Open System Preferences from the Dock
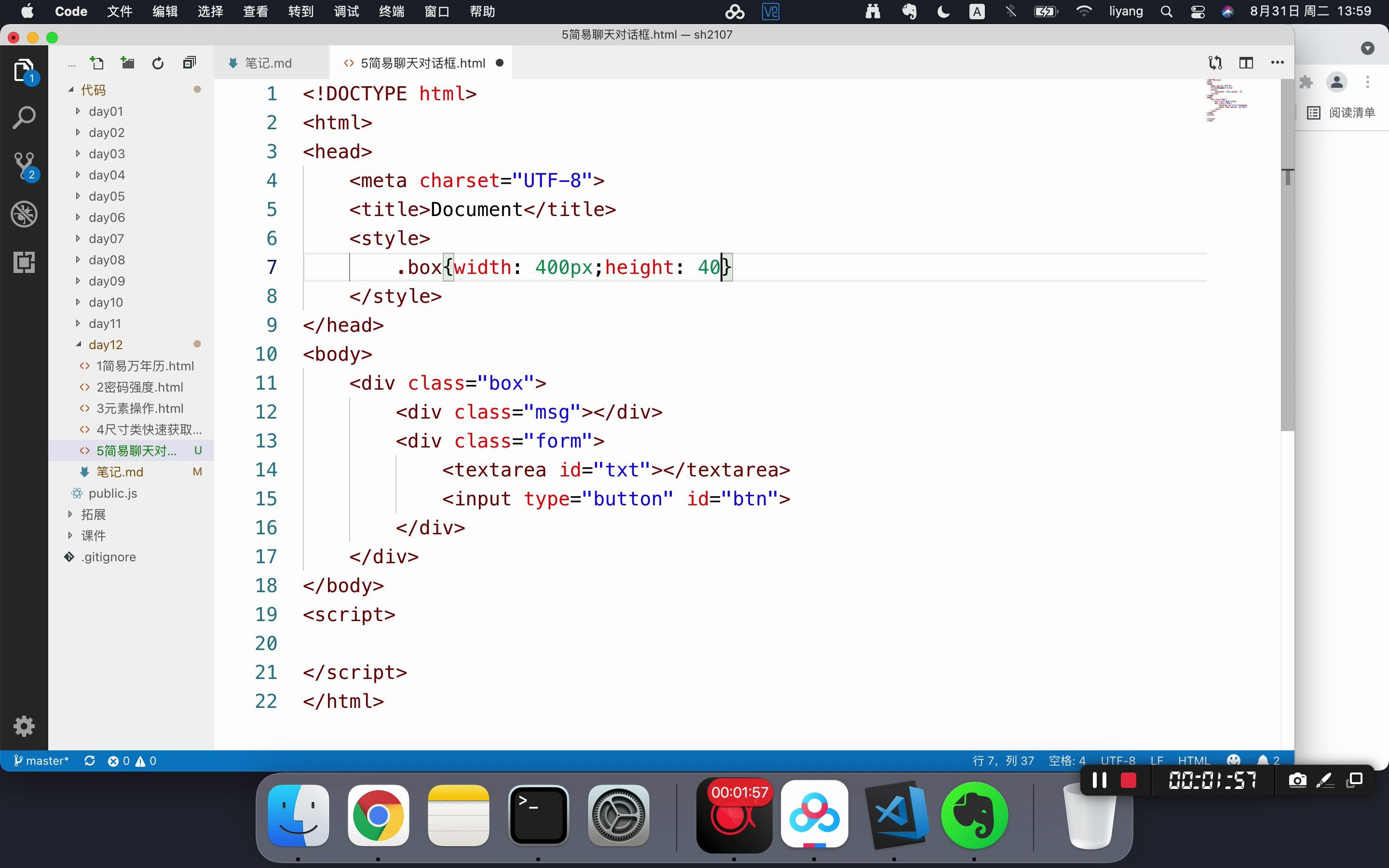This screenshot has width=1389, height=868. (619, 815)
